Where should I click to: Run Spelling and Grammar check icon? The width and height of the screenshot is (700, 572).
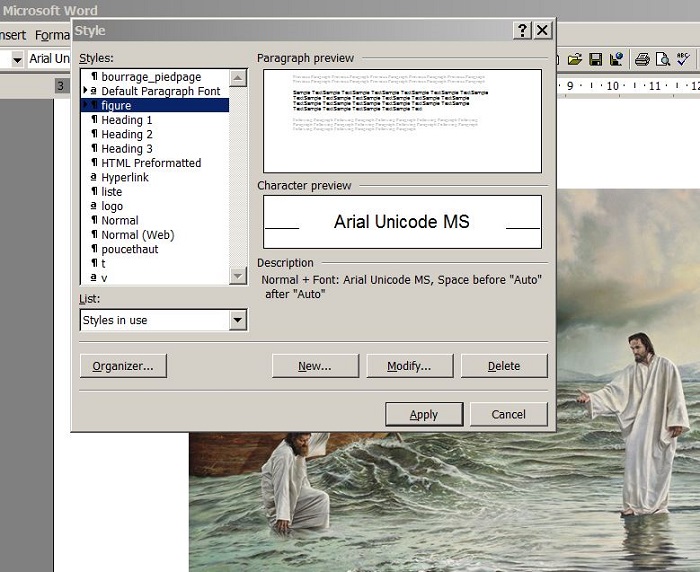coord(683,60)
